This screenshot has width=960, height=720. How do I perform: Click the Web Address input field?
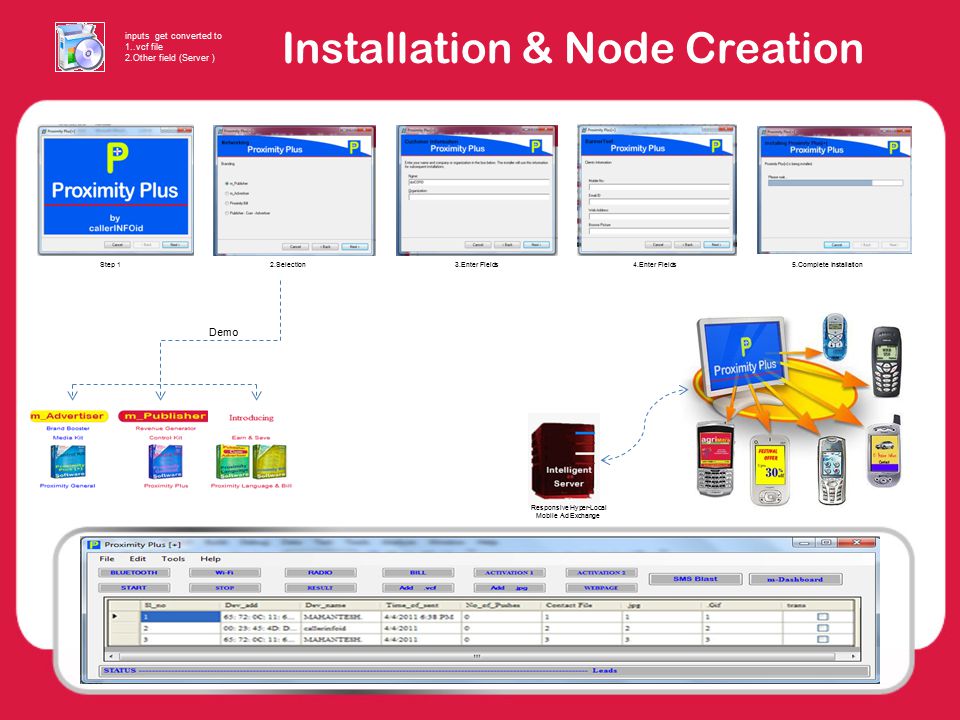(x=659, y=216)
